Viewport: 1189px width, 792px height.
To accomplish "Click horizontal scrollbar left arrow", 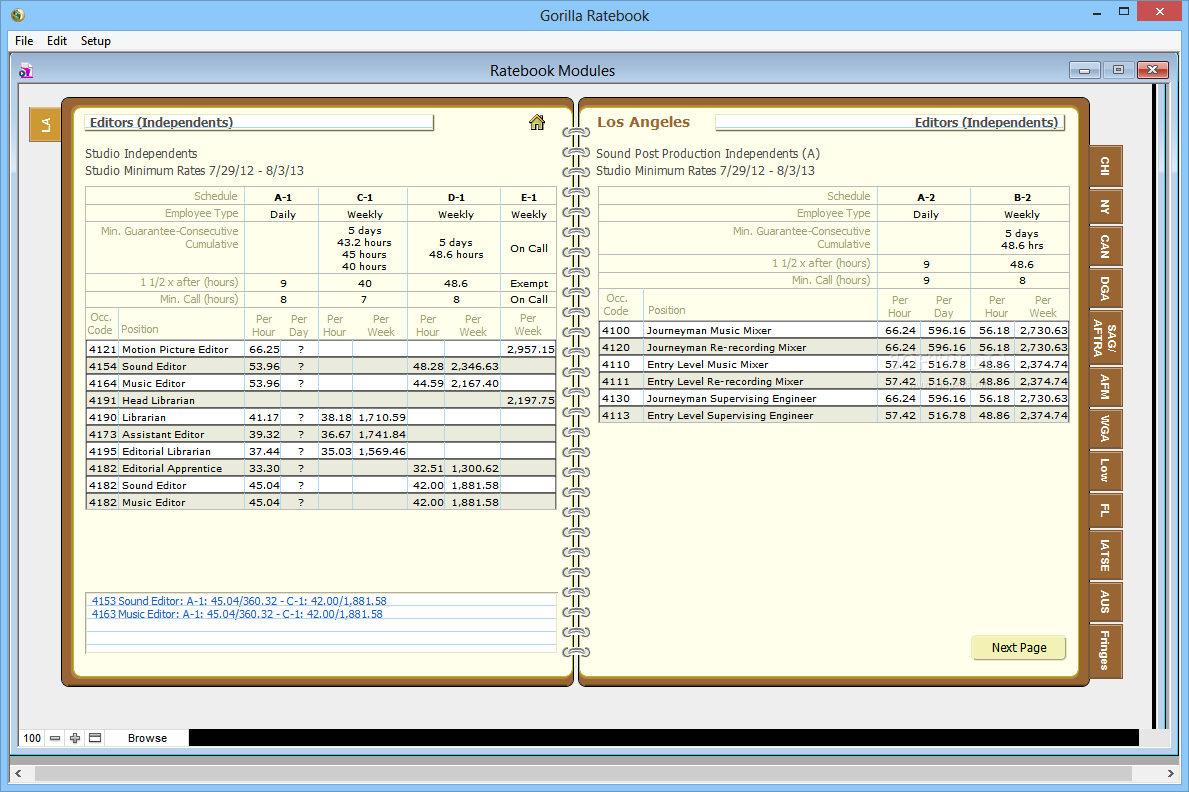I will (18, 773).
